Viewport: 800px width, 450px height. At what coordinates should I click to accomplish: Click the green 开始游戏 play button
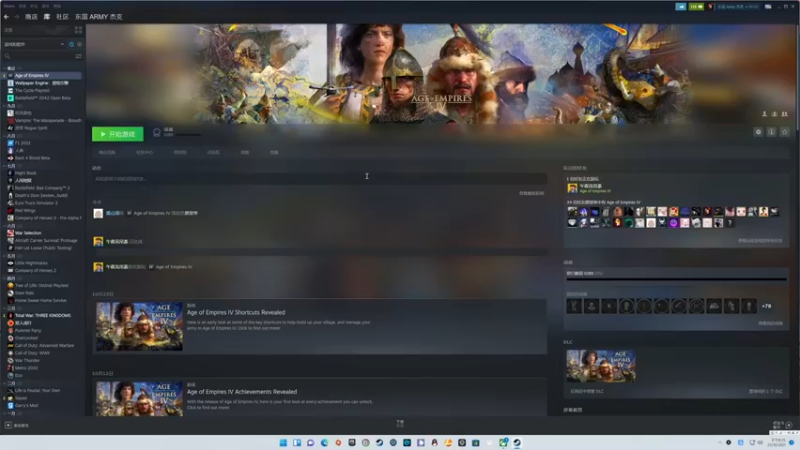point(118,134)
